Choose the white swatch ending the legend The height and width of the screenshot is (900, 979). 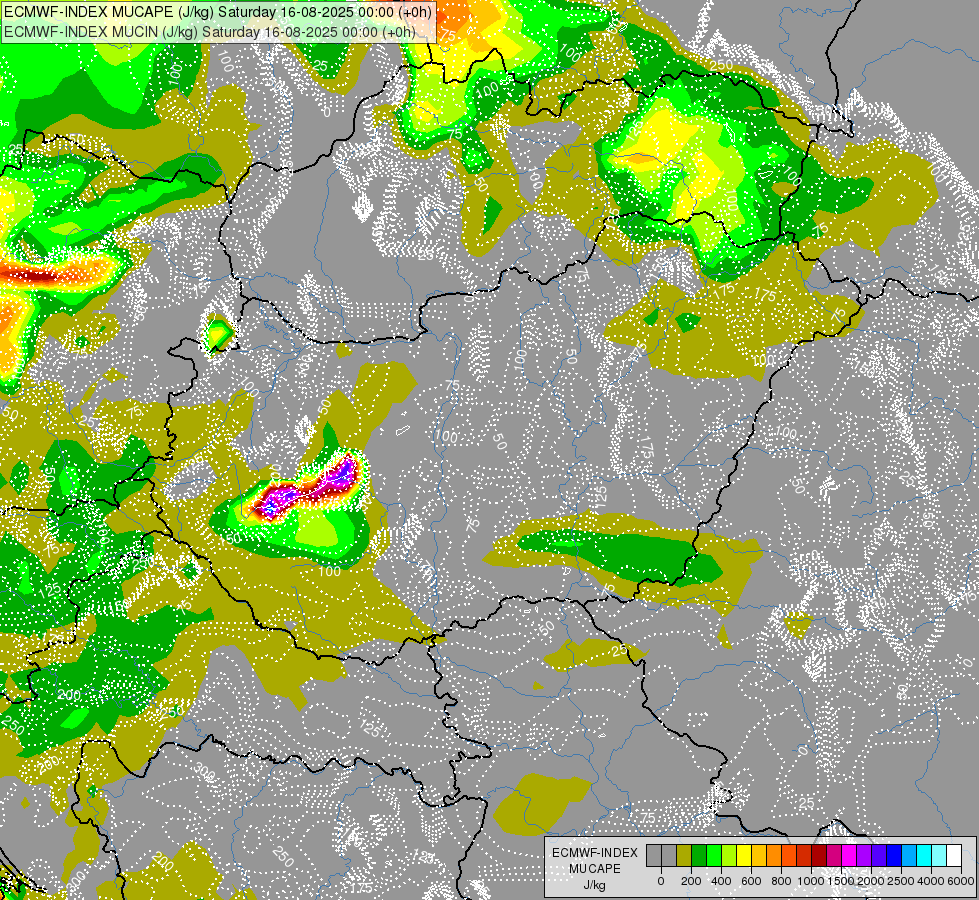954,855
